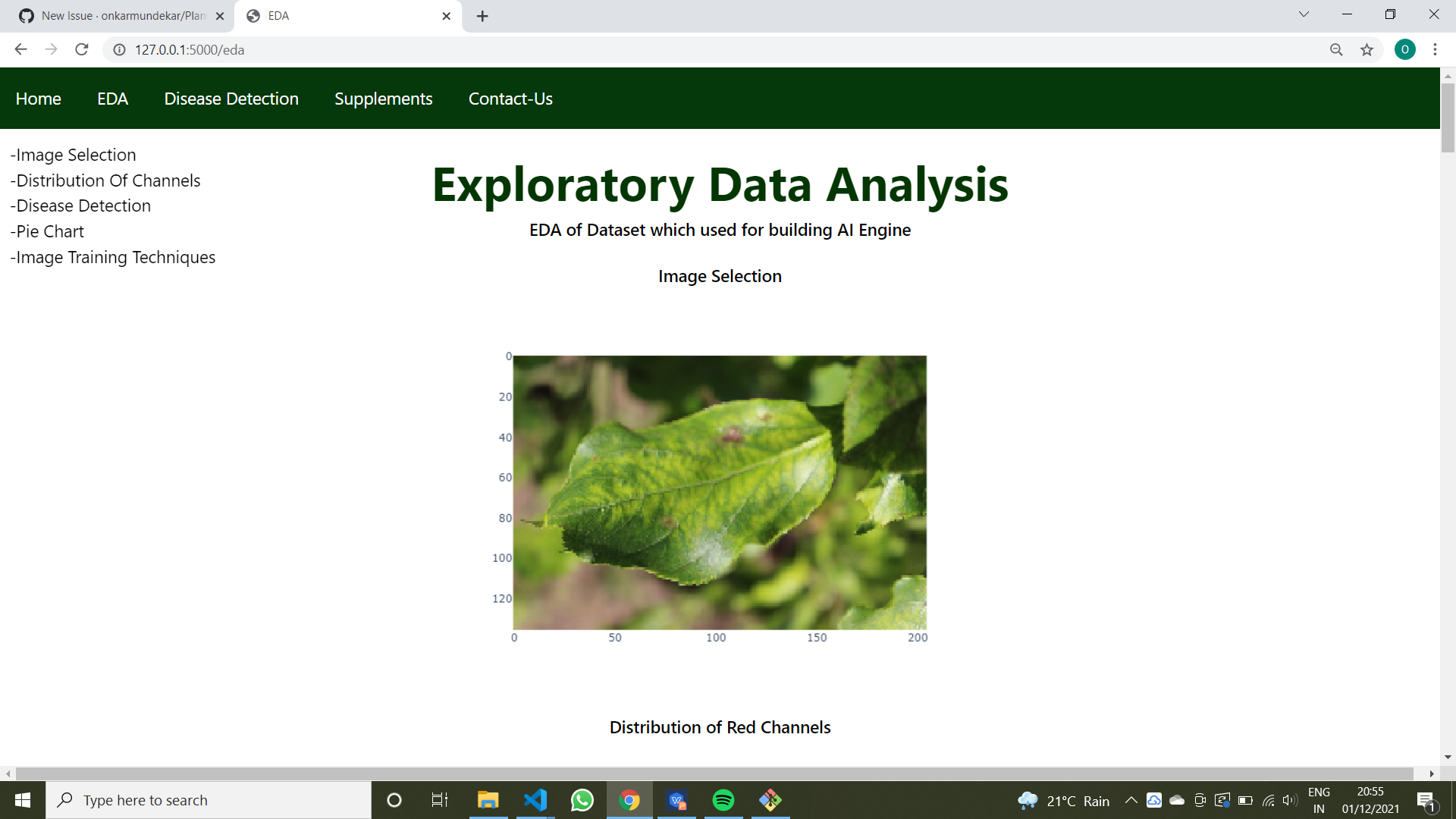
Task: Reload the EDA page
Action: tap(82, 49)
